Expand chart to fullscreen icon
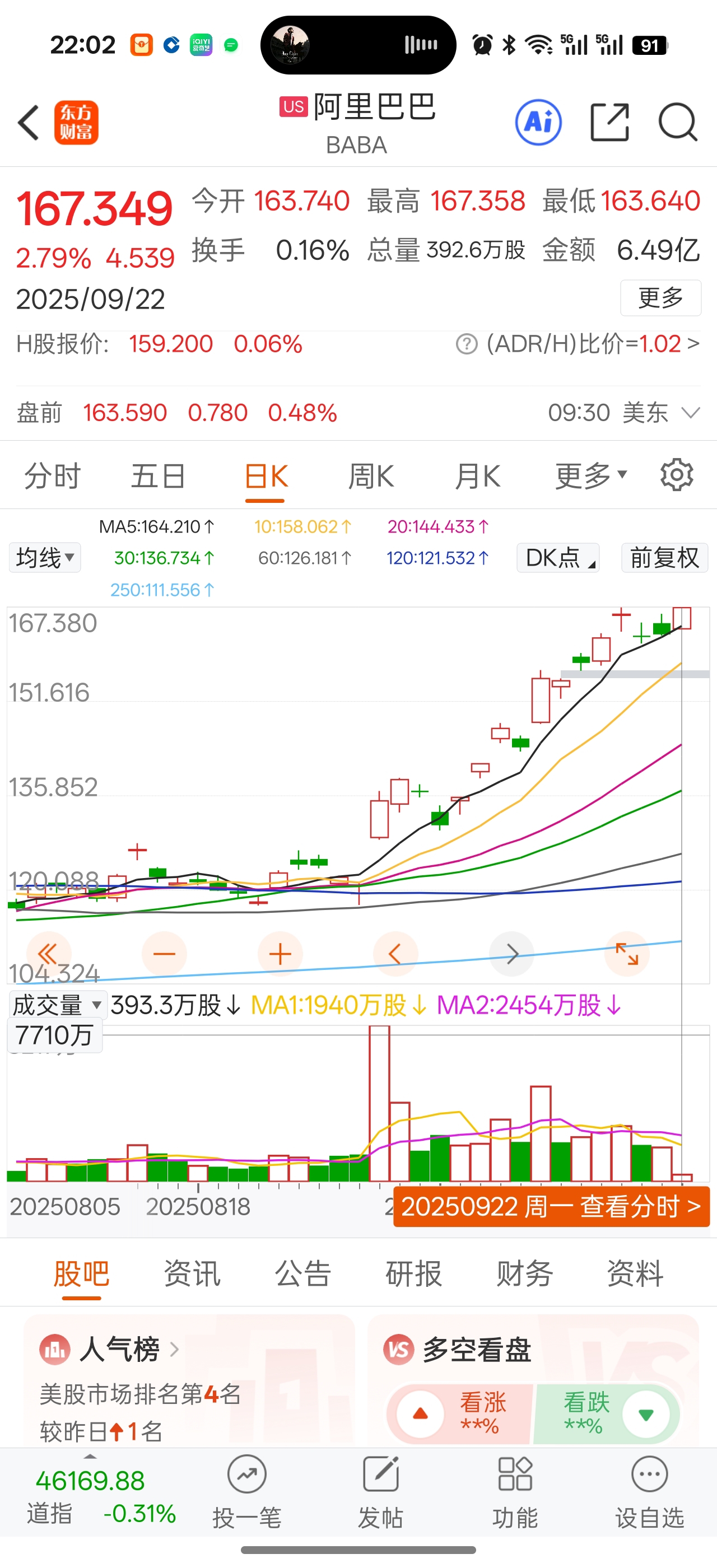Viewport: 717px width, 1568px height. (627, 954)
